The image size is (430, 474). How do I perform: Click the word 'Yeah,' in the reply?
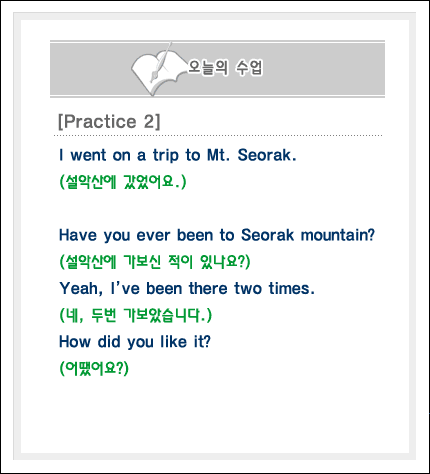coord(81,289)
